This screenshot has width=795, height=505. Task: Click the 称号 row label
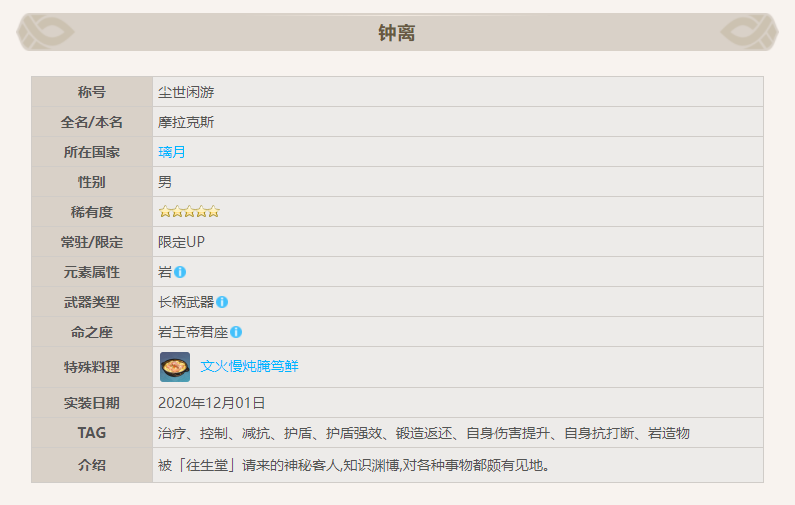click(92, 92)
